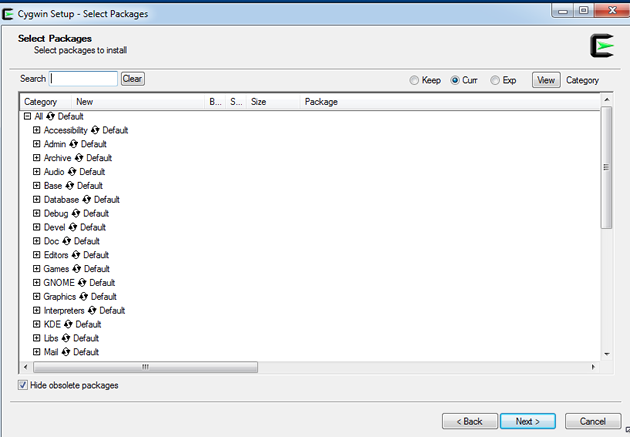Proceed with the Next button
Image resolution: width=630 pixels, height=437 pixels.
tap(528, 421)
